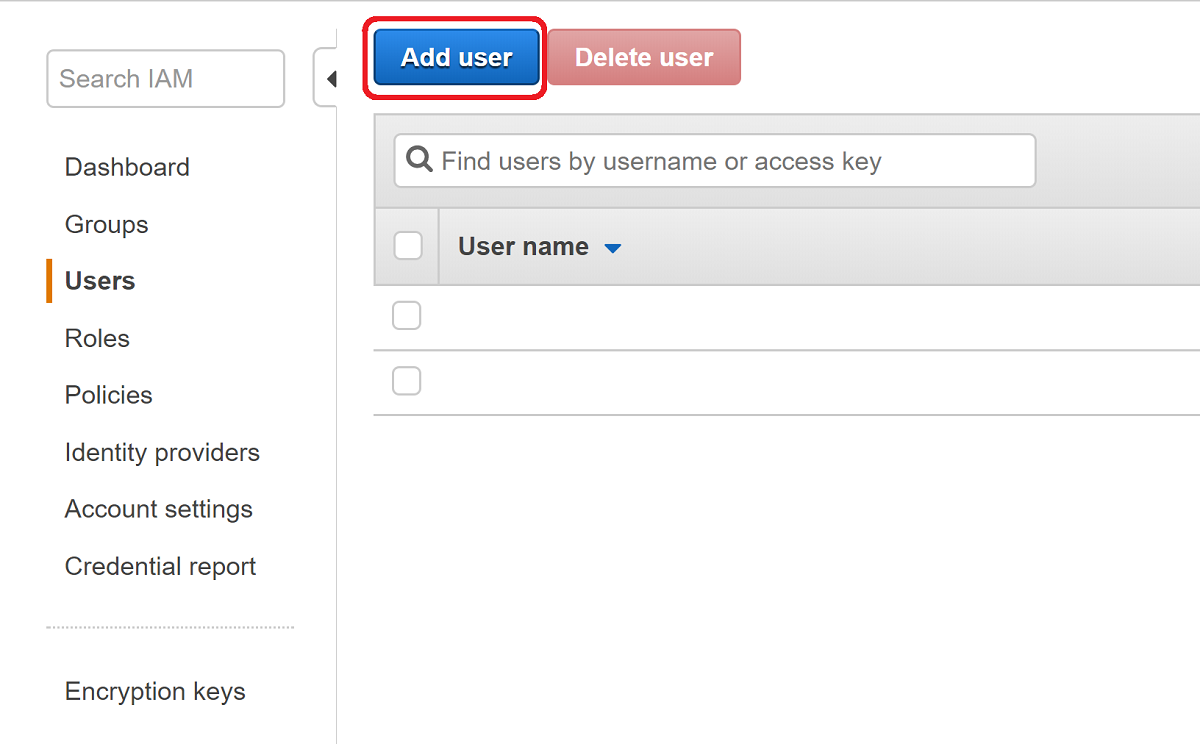
Task: Check the first user row checkbox
Action: pos(406,316)
